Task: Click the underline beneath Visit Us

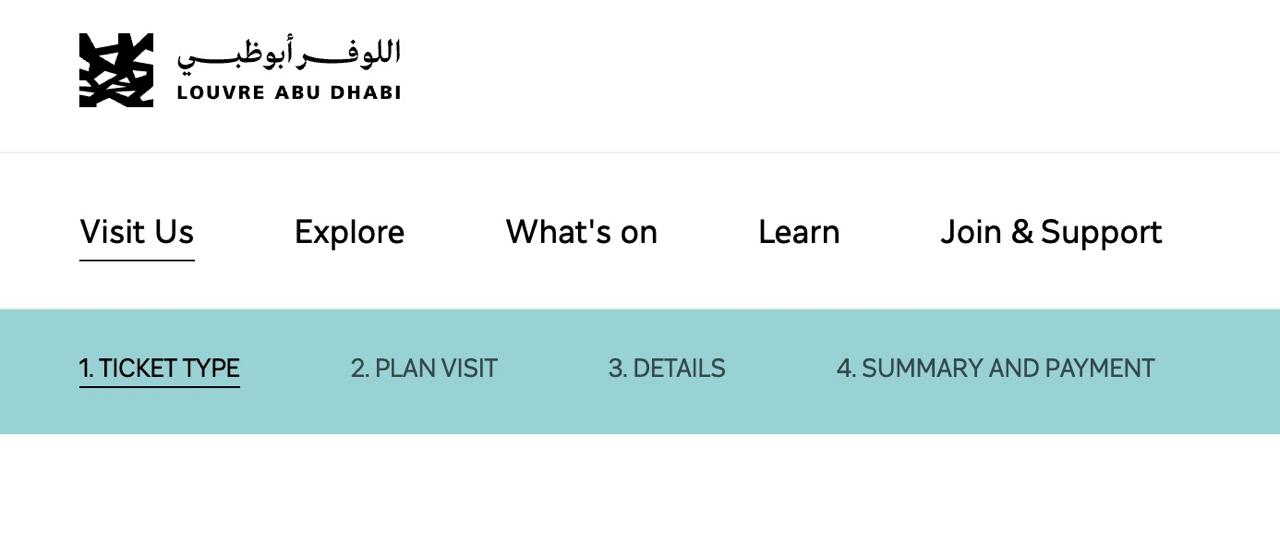Action: point(137,260)
